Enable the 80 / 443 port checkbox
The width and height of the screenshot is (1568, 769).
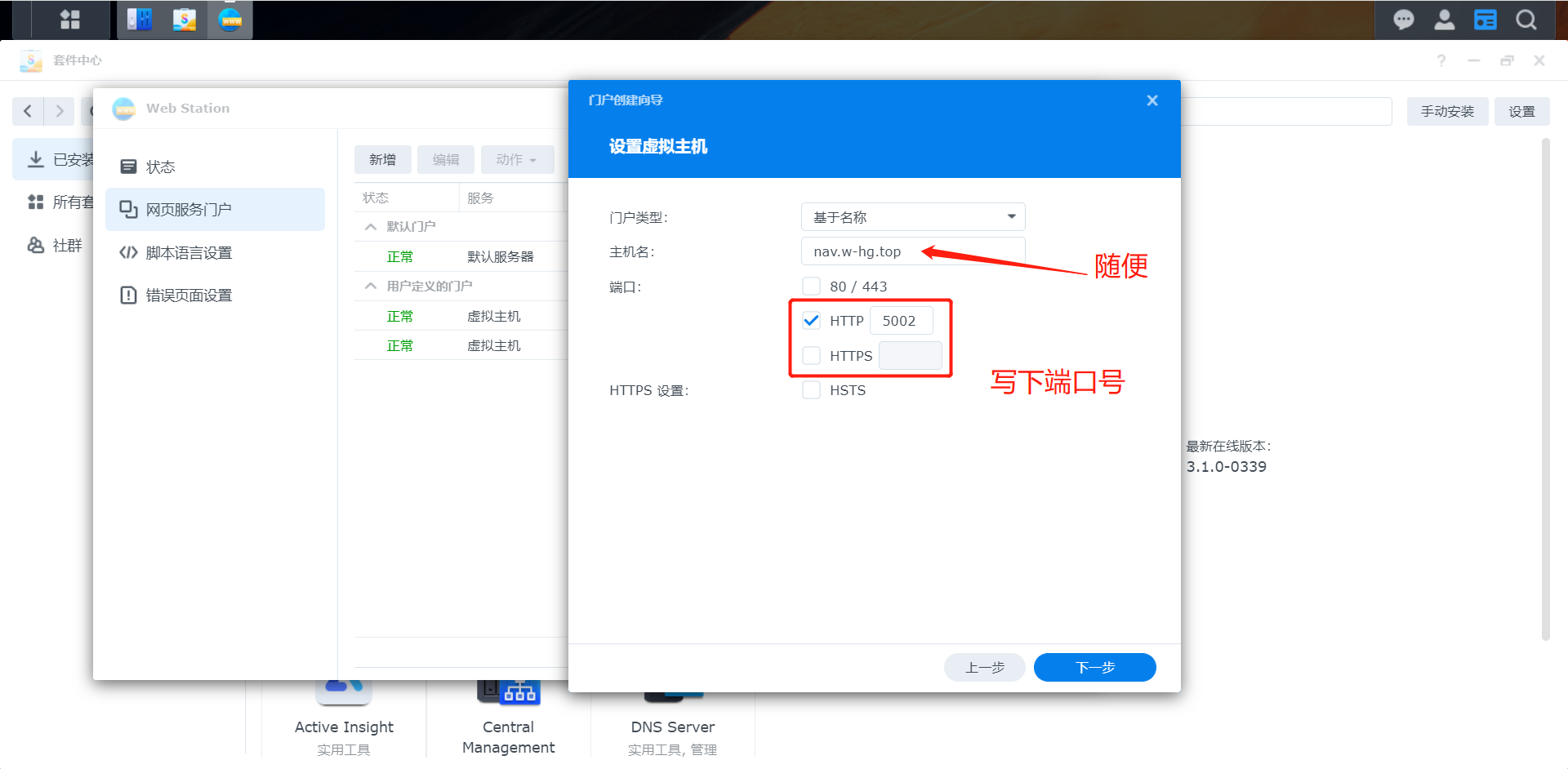[811, 287]
